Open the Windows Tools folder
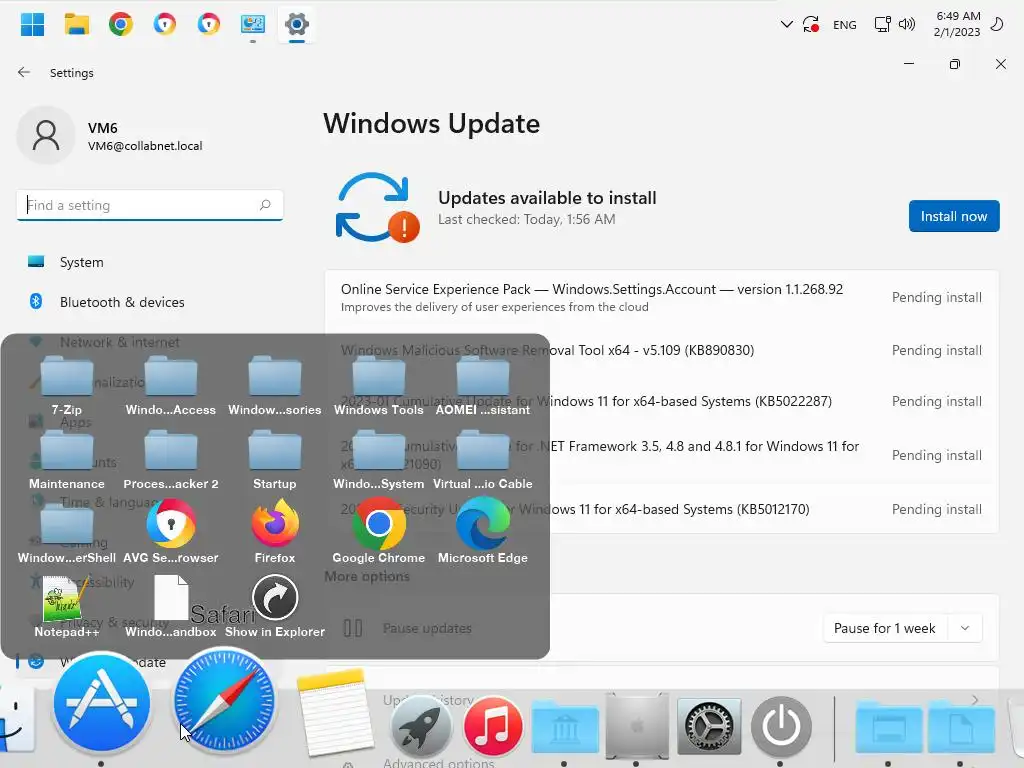This screenshot has width=1024, height=768. tap(379, 385)
